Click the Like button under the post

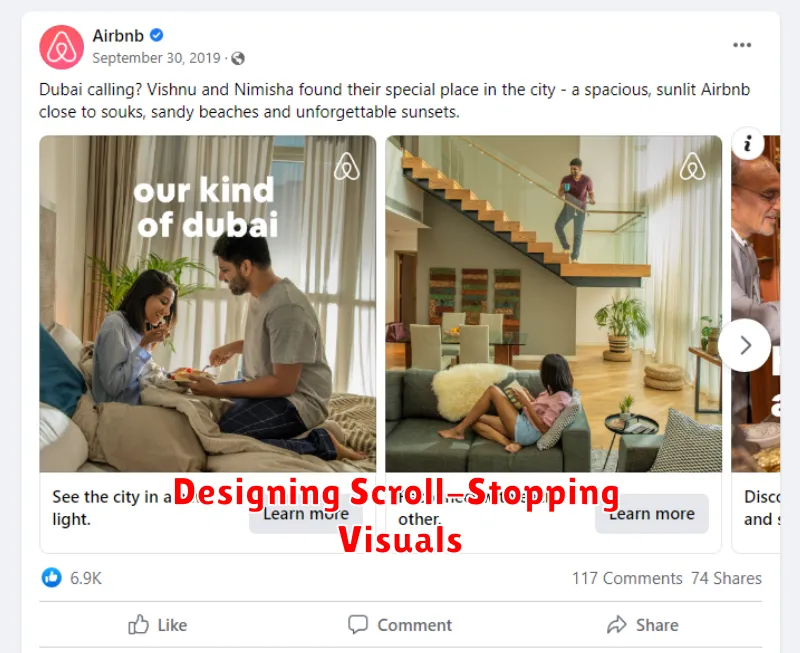pyautogui.click(x=158, y=625)
